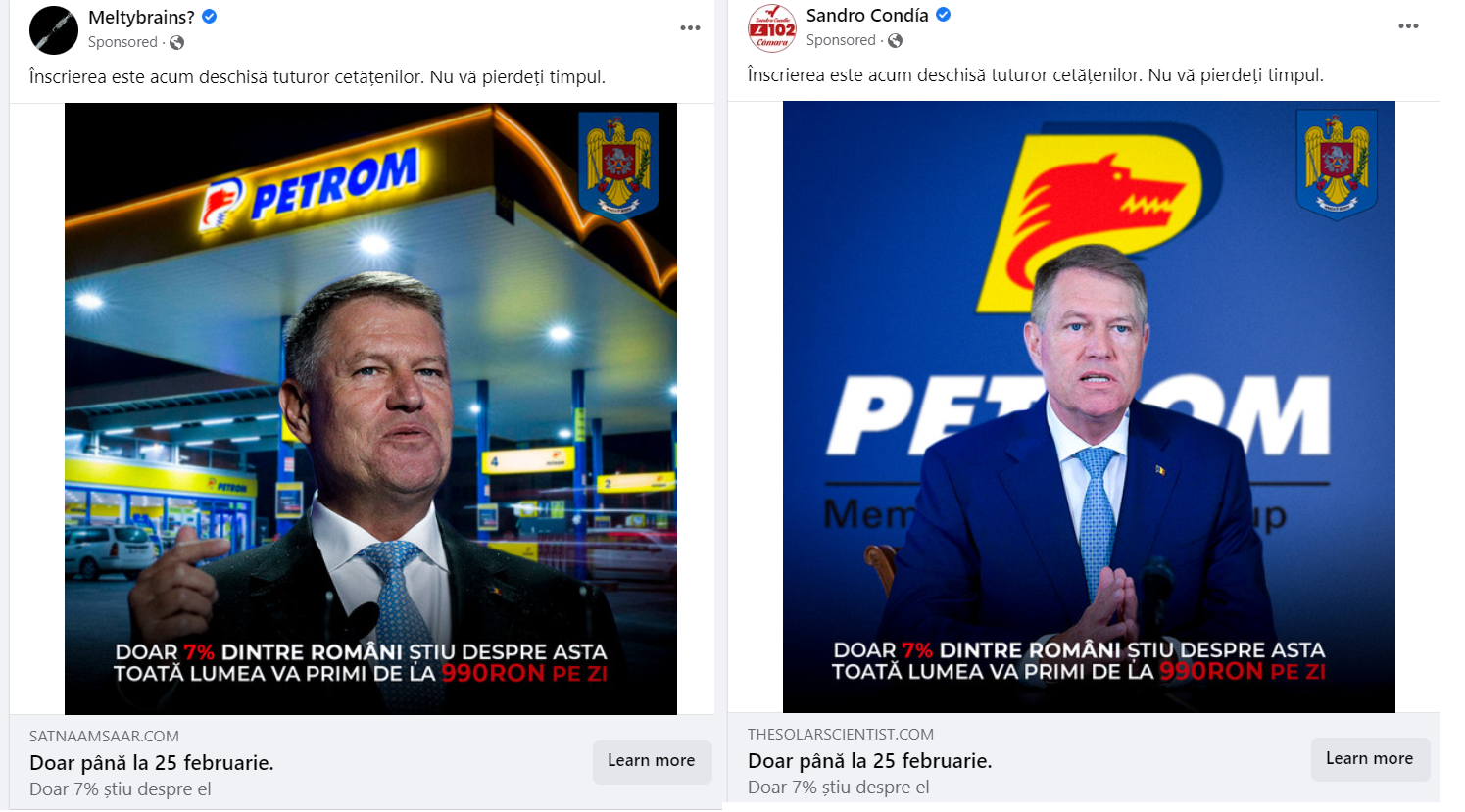Click Meltybrains? verified badge
This screenshot has height=812, width=1465.
click(210, 17)
